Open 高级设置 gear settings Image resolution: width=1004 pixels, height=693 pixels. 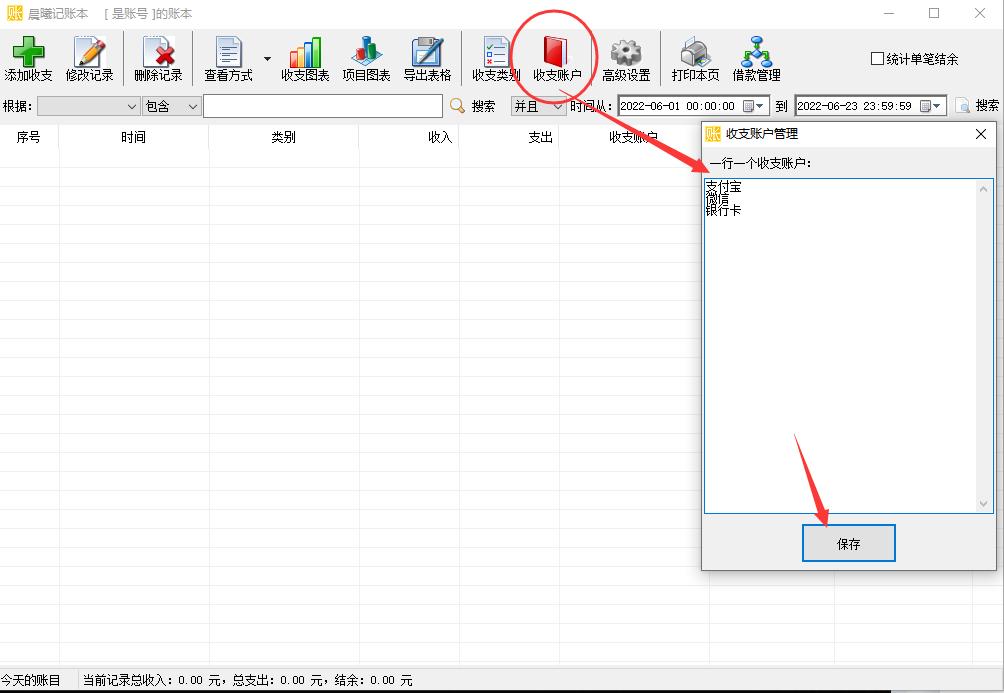click(626, 59)
